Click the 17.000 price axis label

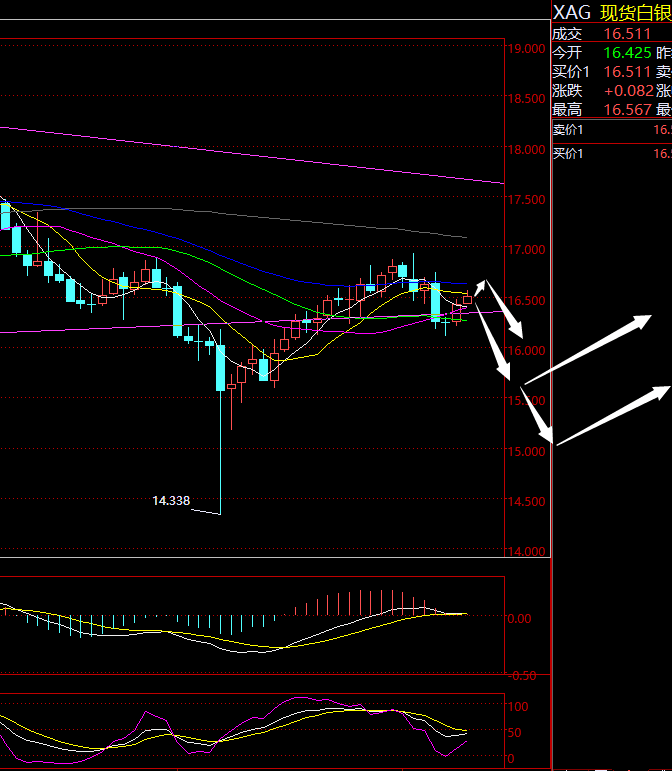(x=526, y=250)
